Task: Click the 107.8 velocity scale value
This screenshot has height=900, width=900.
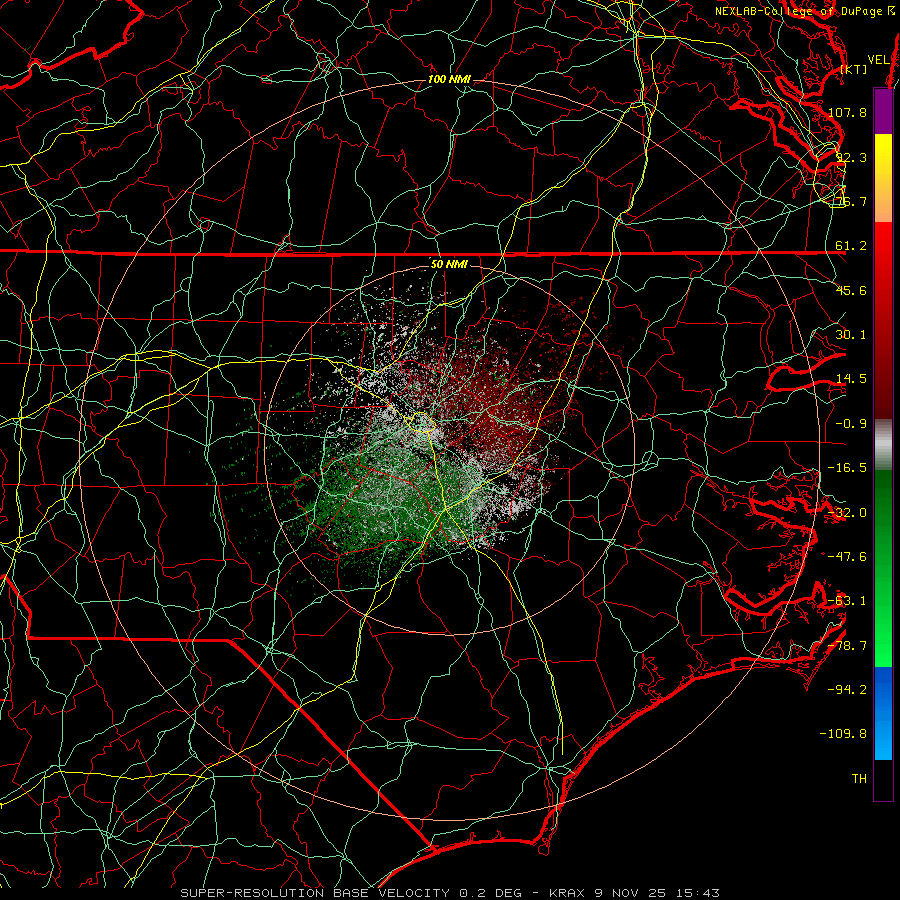Action: 848,112
